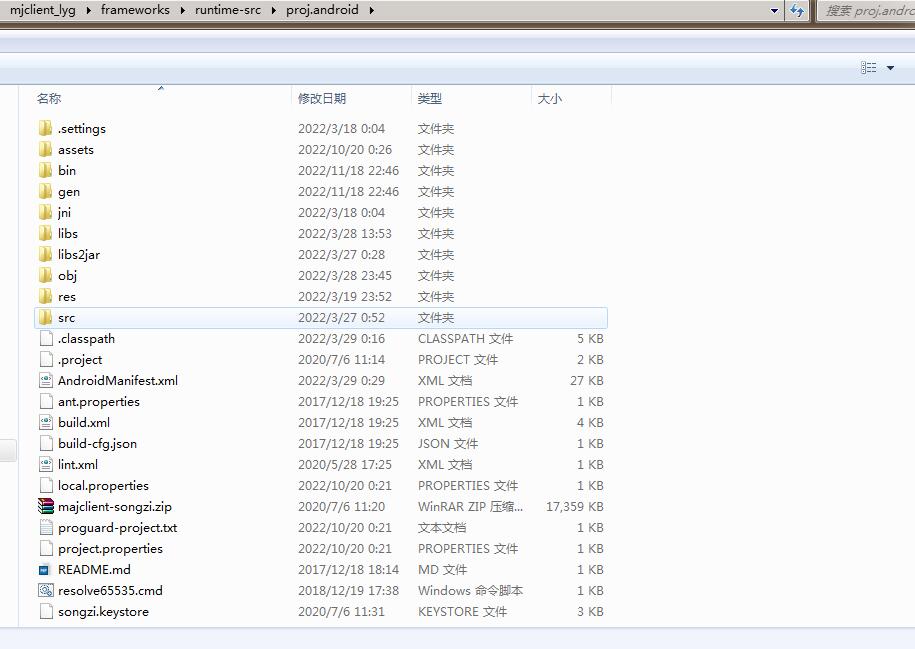Image resolution: width=915 pixels, height=649 pixels.
Task: Expand the arrow after runtime-src
Action: coord(274,11)
